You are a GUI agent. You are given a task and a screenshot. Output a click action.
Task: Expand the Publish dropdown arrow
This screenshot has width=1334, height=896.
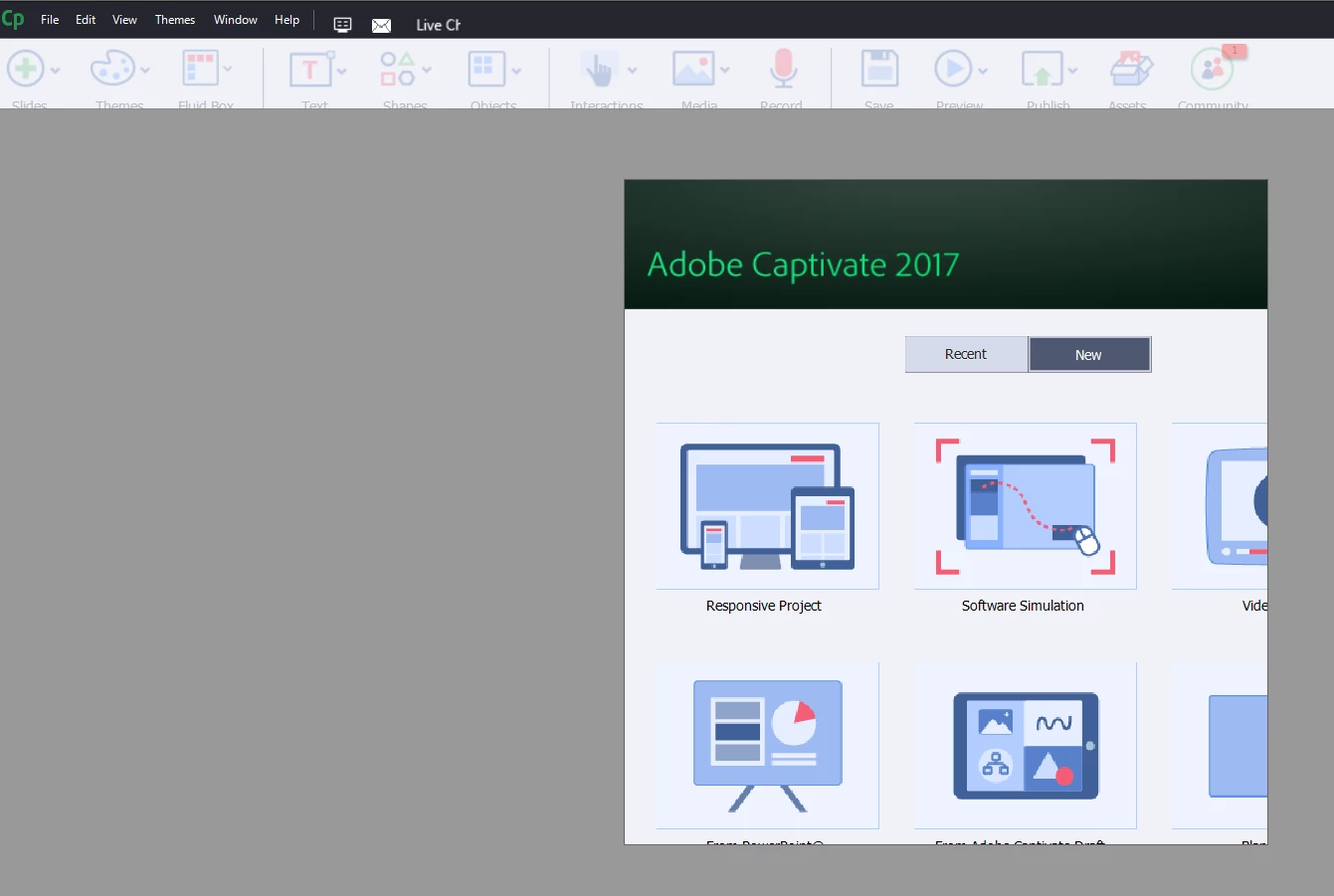[1072, 71]
